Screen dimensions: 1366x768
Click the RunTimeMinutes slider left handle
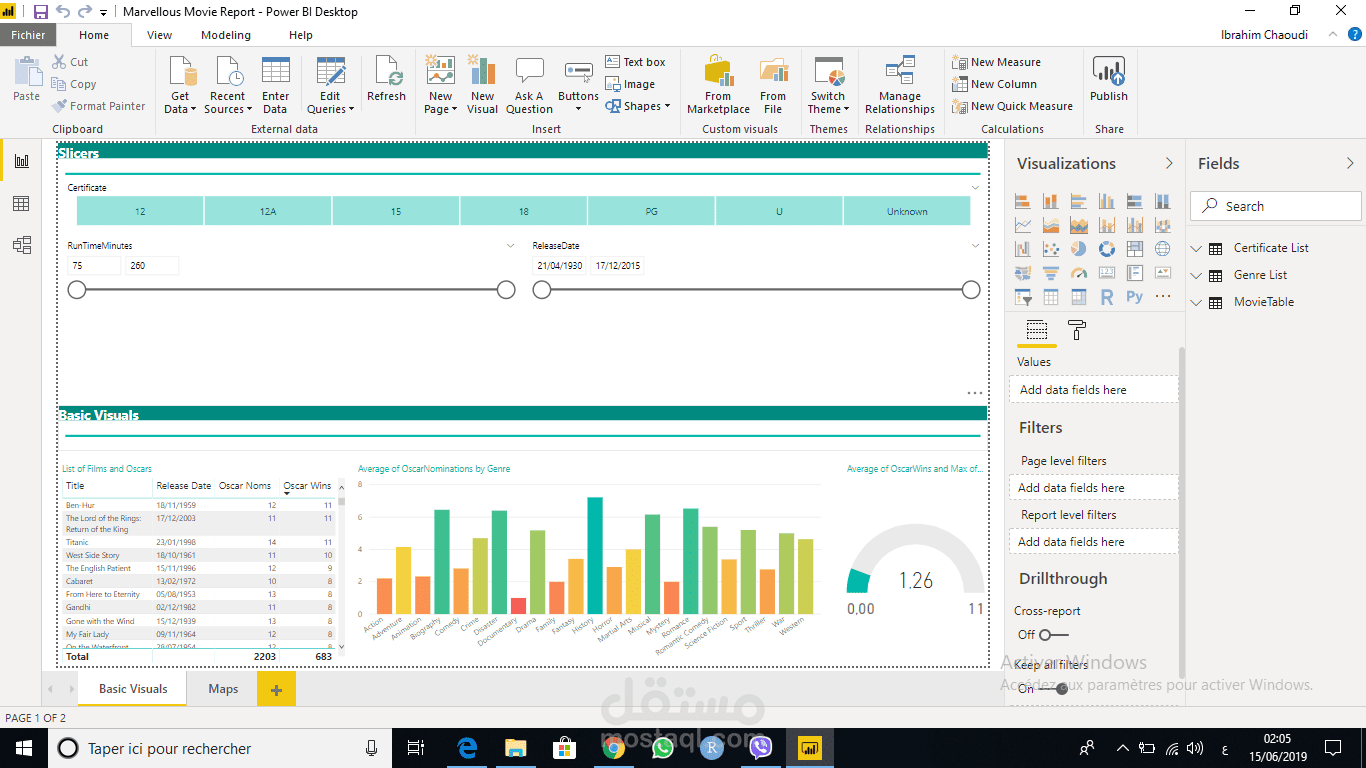coord(77,290)
